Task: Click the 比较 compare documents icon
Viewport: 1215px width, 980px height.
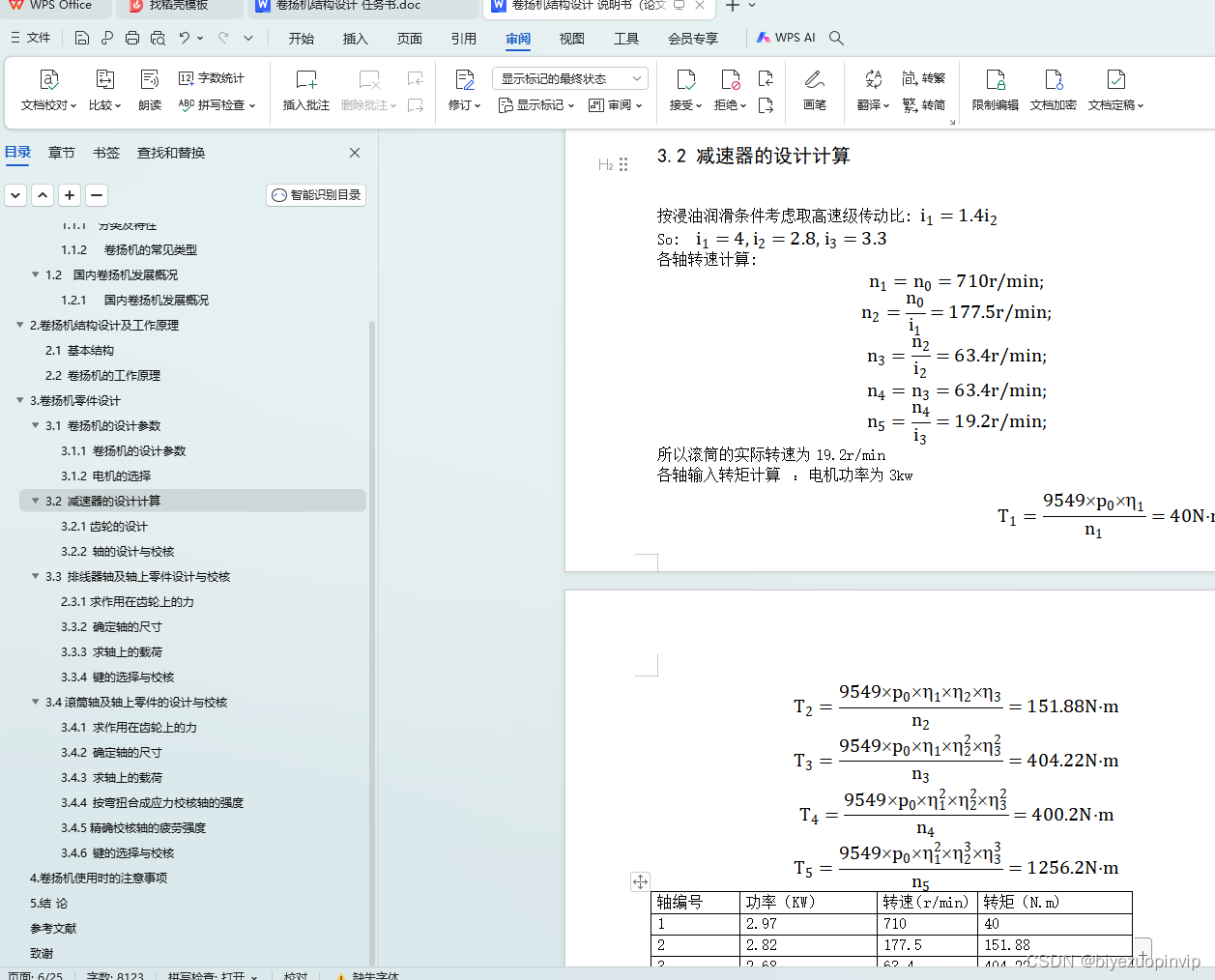Action: [x=104, y=90]
